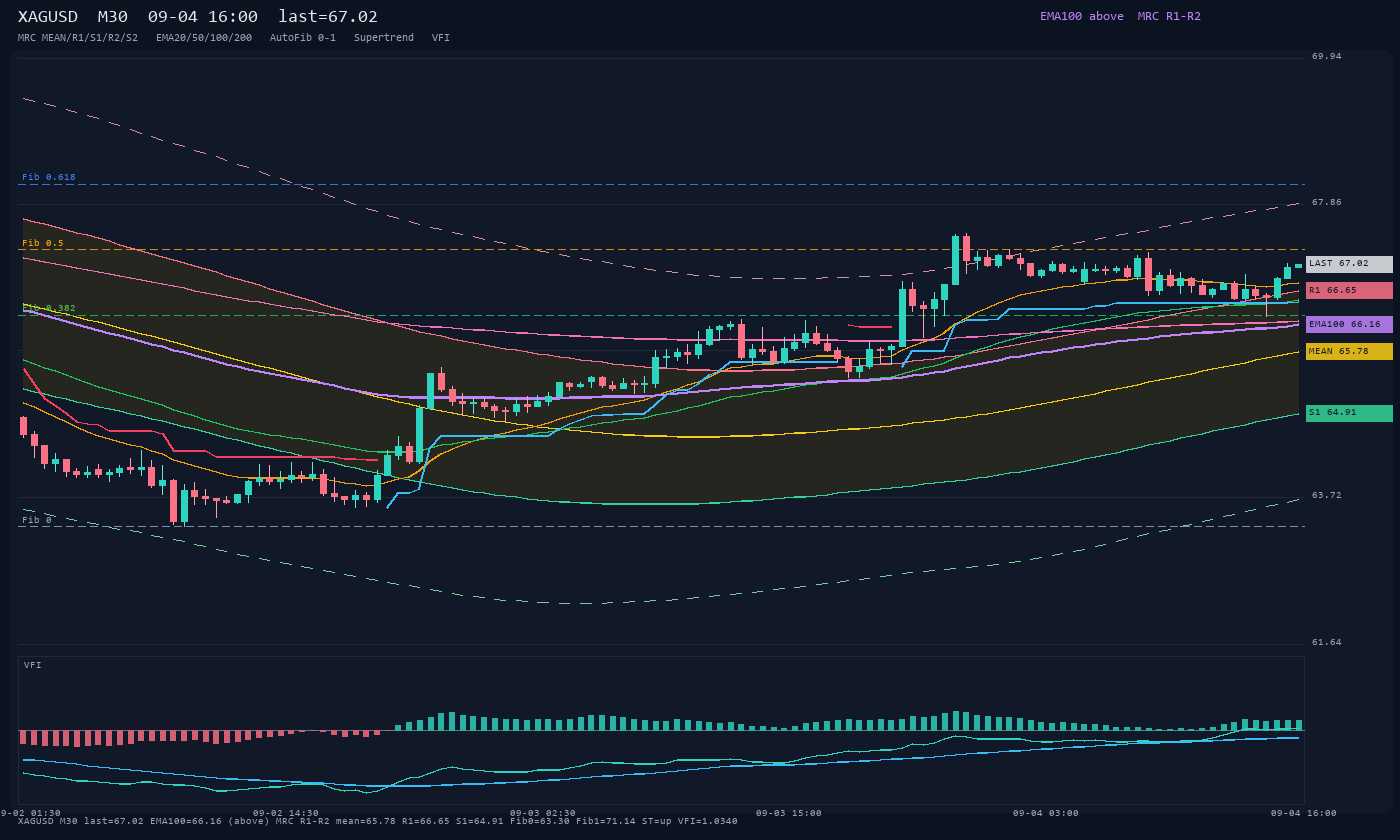Image resolution: width=1400 pixels, height=840 pixels.
Task: Select the Supertrend indicator label
Action: click(x=384, y=38)
